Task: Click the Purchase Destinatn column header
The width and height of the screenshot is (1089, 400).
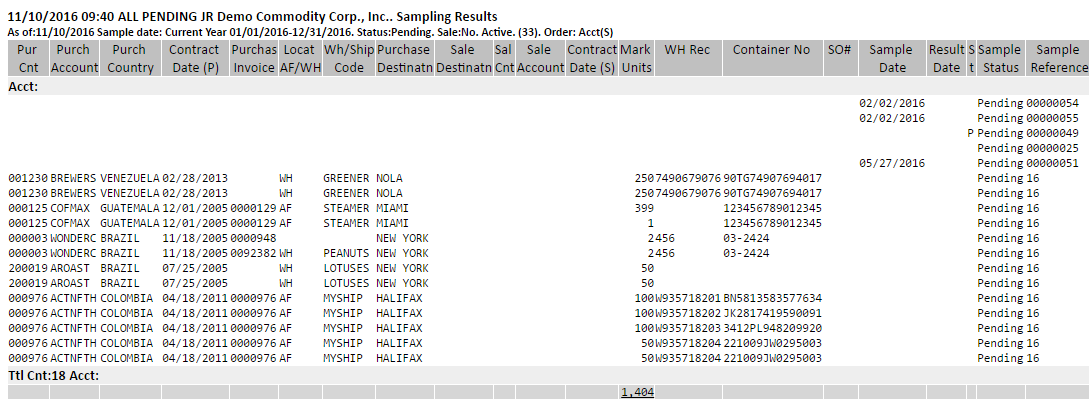Action: [405, 59]
